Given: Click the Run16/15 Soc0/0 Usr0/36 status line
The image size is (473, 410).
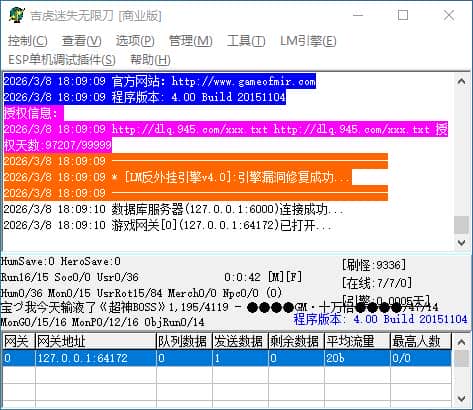Looking at the screenshot, I should pyautogui.click(x=70, y=277).
